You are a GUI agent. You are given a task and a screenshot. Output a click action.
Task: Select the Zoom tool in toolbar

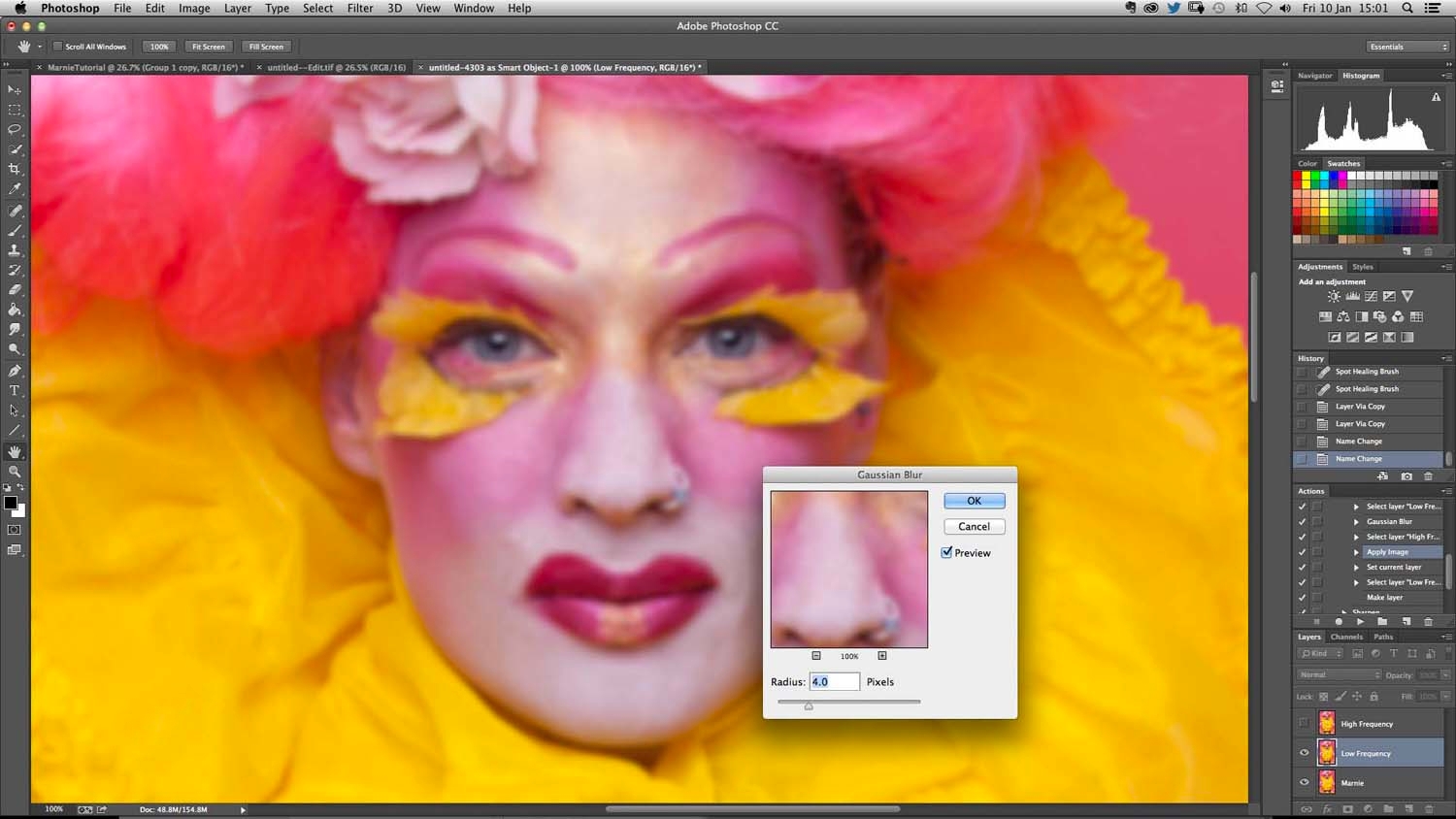pyautogui.click(x=15, y=472)
